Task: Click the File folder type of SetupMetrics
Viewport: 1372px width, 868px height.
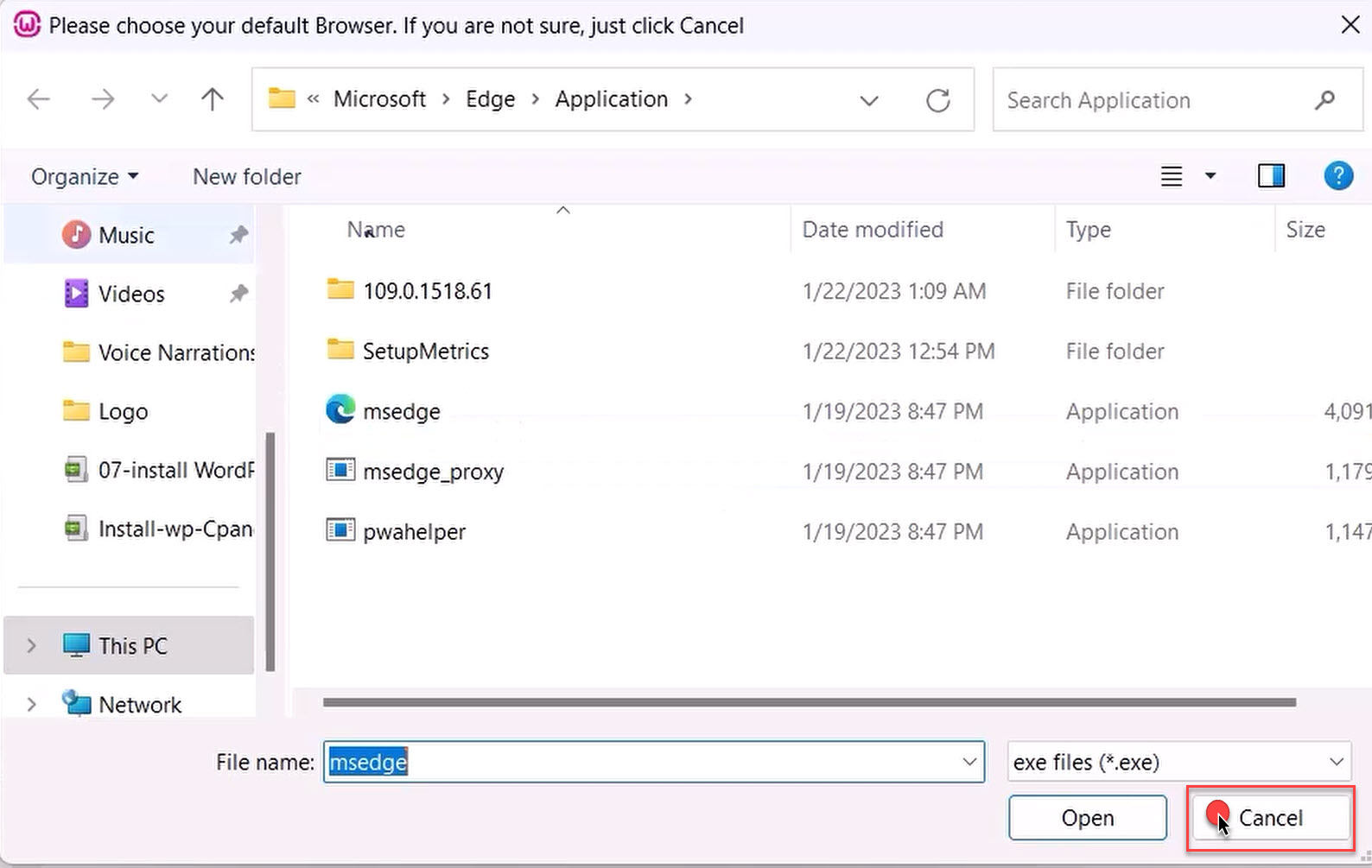Action: 1115,352
